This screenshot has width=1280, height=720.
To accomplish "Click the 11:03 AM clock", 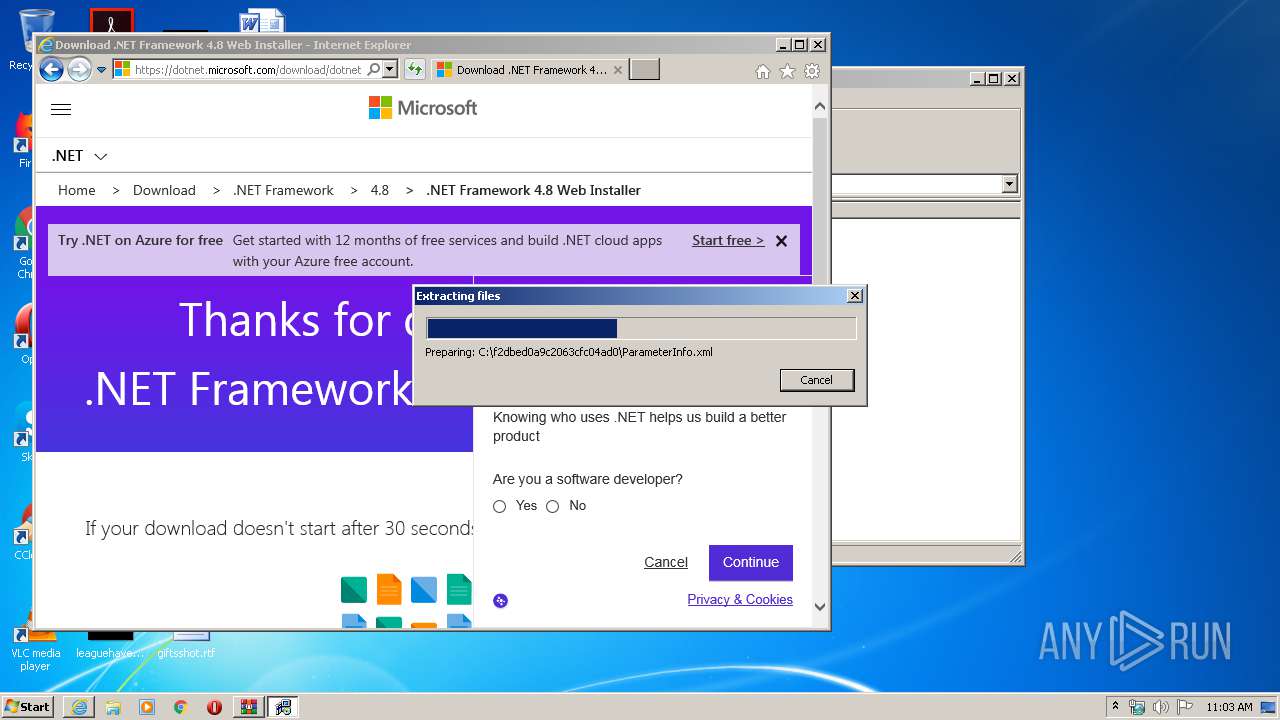I will [1229, 707].
